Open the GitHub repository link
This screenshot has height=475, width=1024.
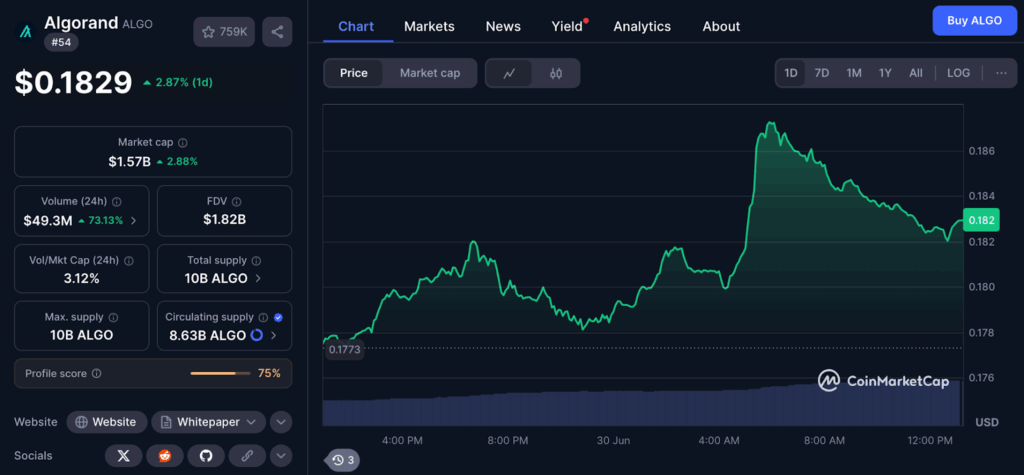[206, 456]
